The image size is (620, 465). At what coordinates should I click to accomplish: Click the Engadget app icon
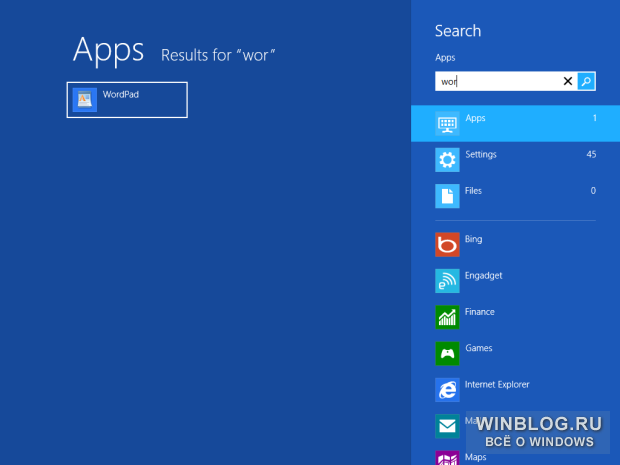click(x=447, y=281)
